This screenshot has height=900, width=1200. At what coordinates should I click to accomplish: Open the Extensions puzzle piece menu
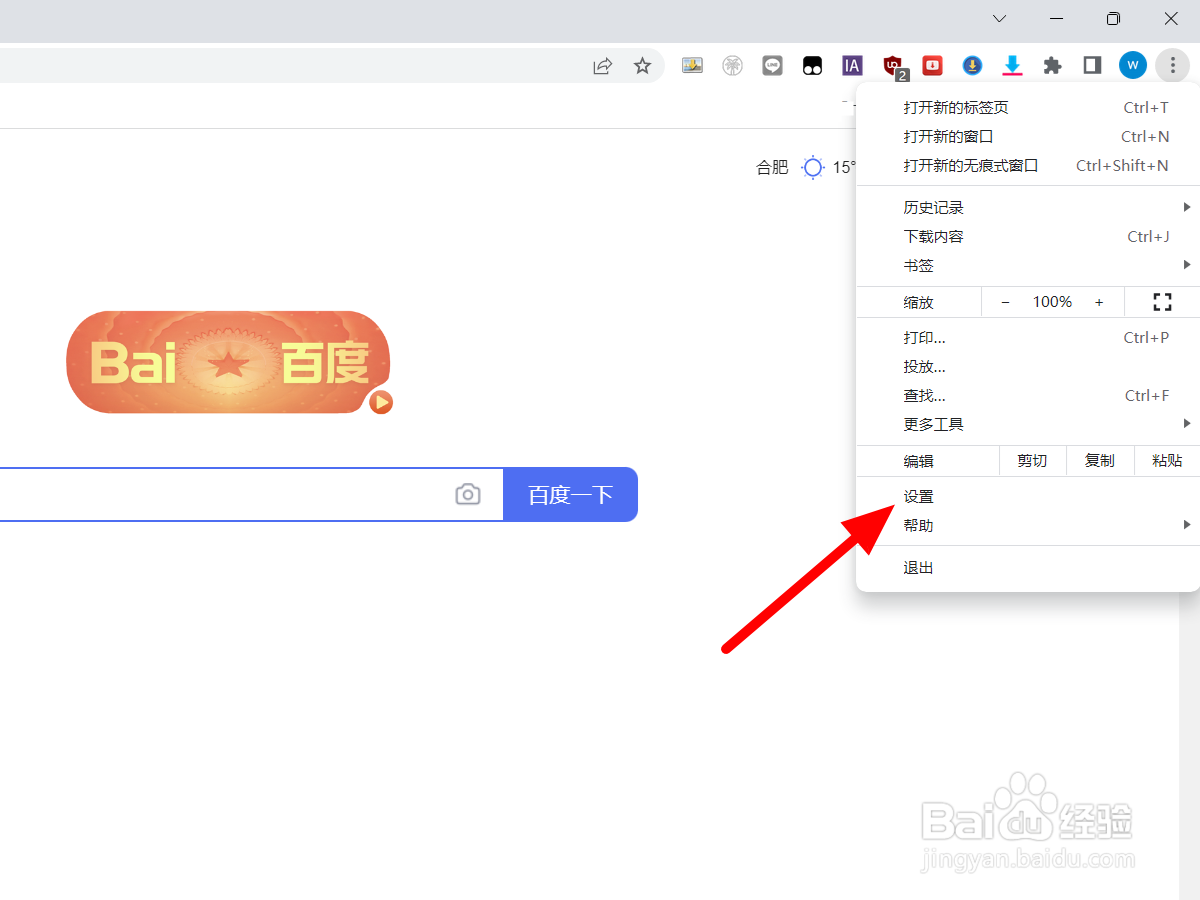click(1052, 66)
